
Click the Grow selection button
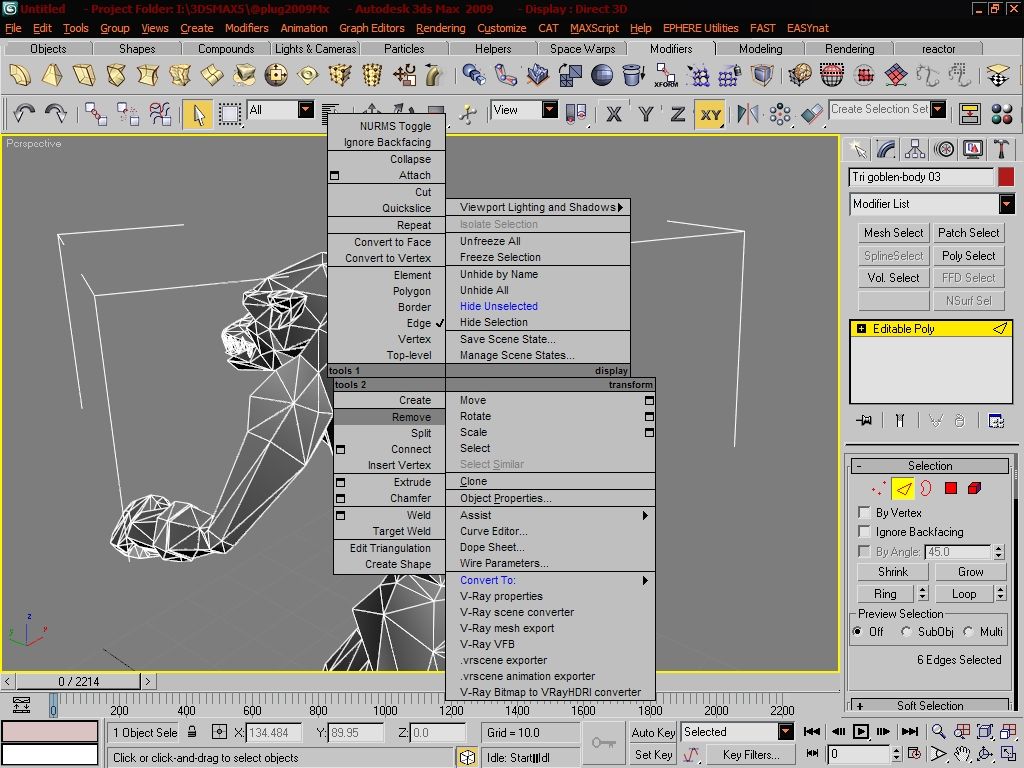pyautogui.click(x=970, y=571)
